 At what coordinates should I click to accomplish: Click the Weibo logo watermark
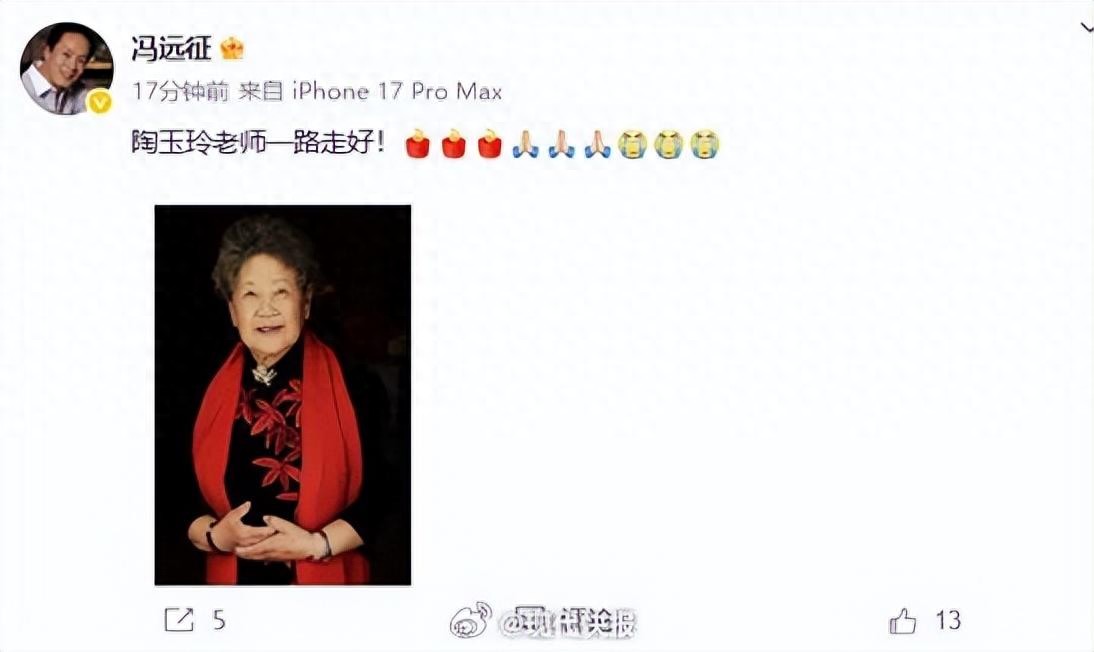pyautogui.click(x=471, y=621)
